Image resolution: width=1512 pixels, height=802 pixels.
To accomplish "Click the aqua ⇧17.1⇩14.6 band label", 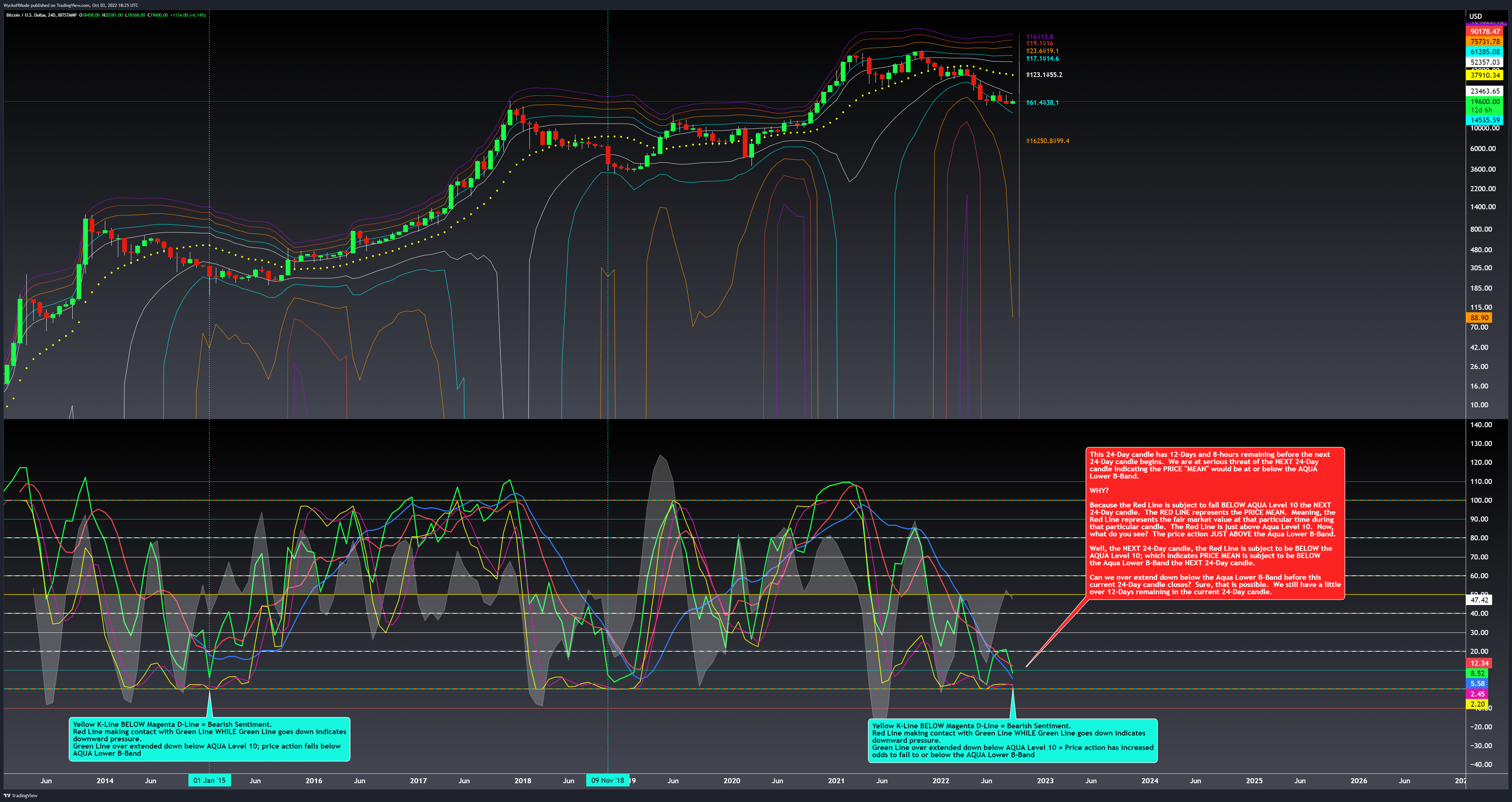I will point(1043,59).
